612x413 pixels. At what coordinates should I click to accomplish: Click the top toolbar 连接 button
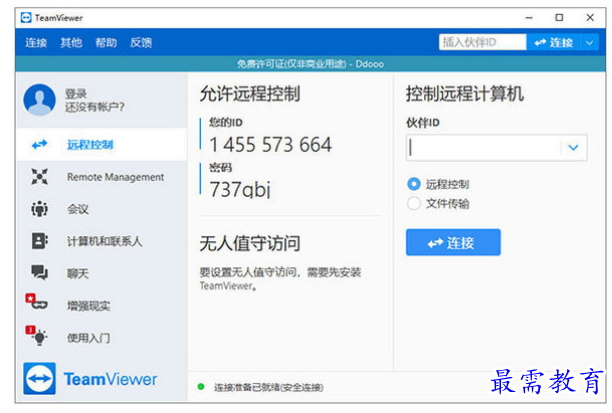pos(553,42)
